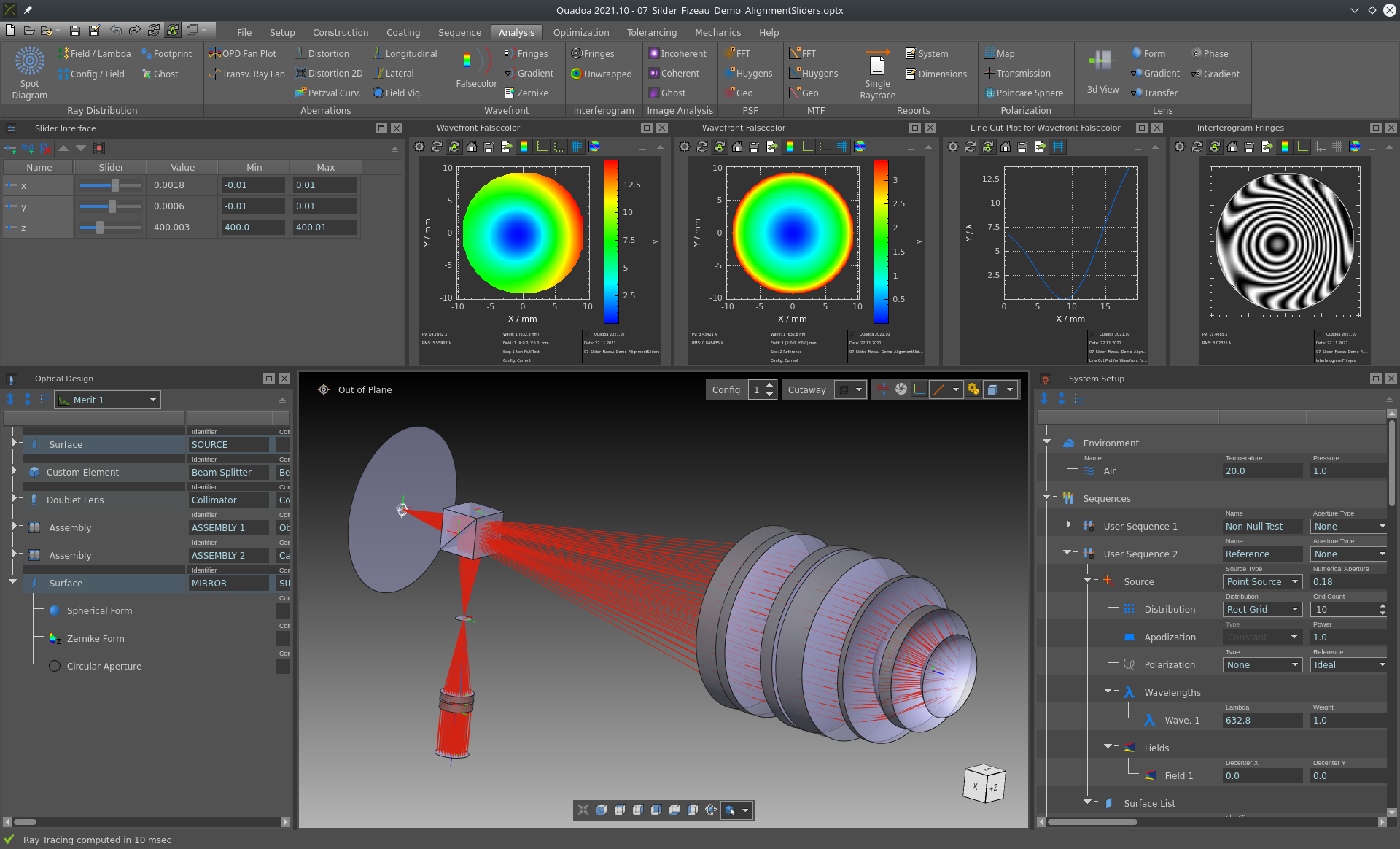Click the Longitudinal aberration button
Screen dimensions: 1400x849
point(405,53)
